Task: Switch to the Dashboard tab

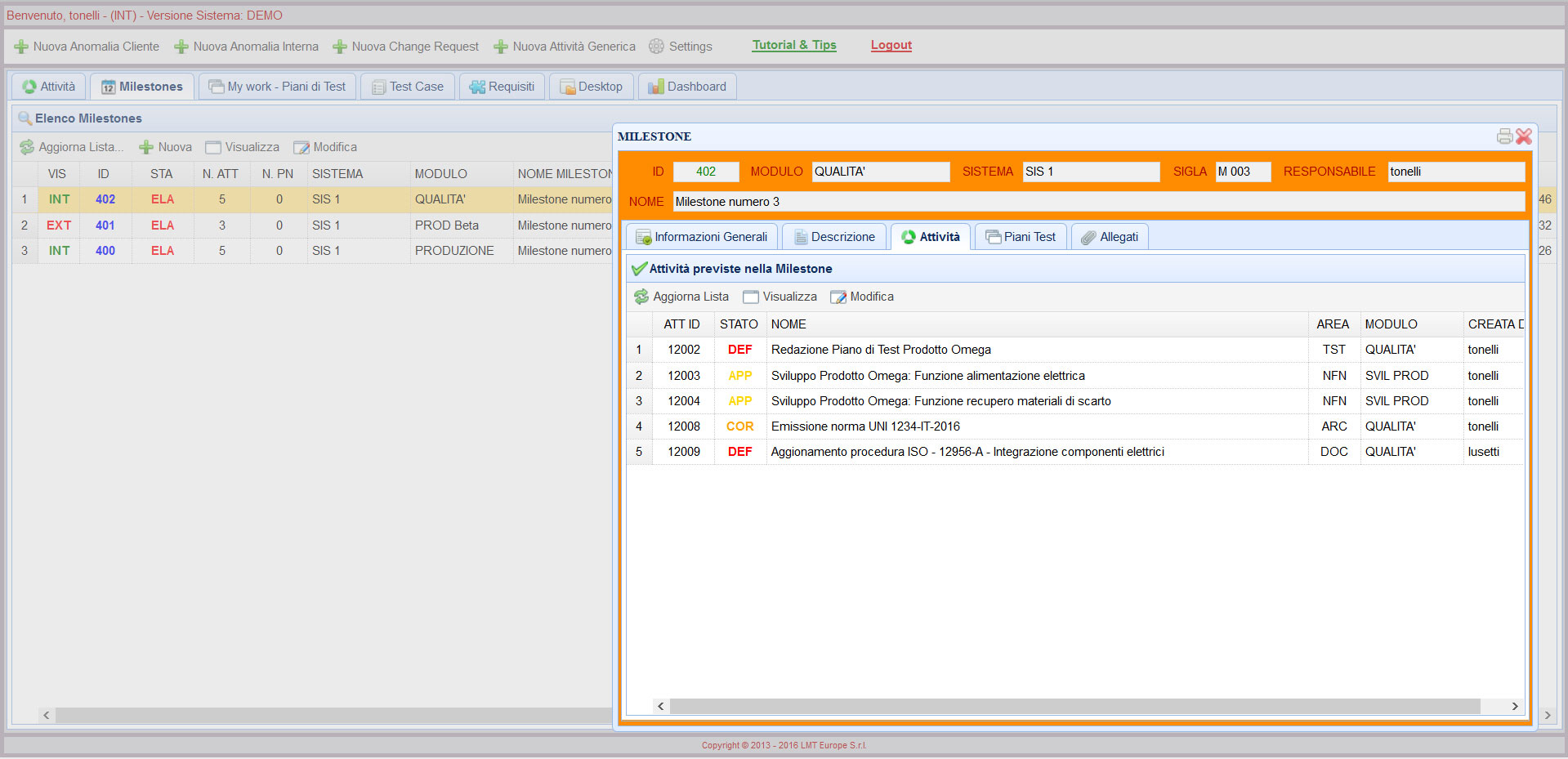Action: 687,87
